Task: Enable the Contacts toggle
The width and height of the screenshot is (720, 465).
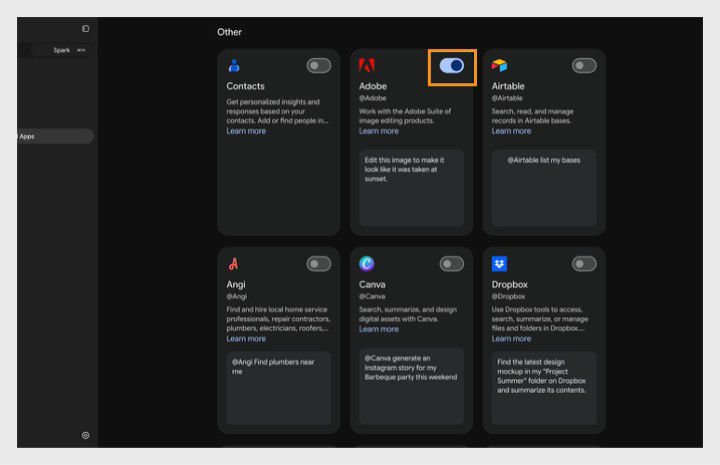Action: point(319,66)
